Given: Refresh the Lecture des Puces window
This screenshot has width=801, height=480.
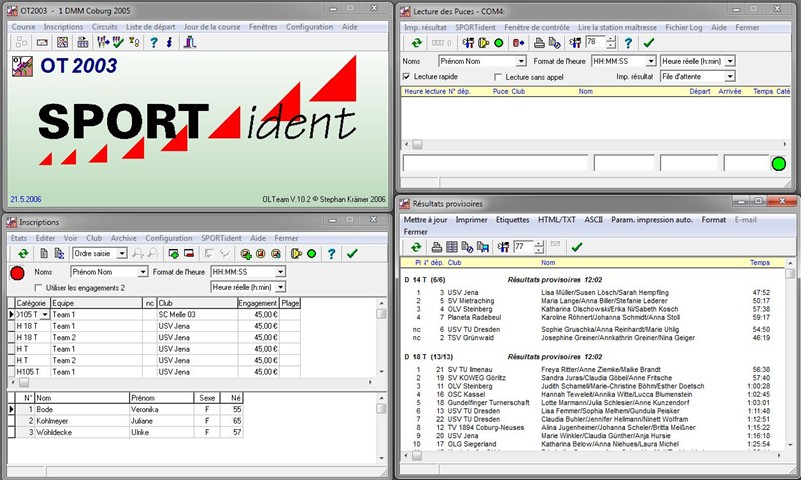Looking at the screenshot, I should coord(416,43).
